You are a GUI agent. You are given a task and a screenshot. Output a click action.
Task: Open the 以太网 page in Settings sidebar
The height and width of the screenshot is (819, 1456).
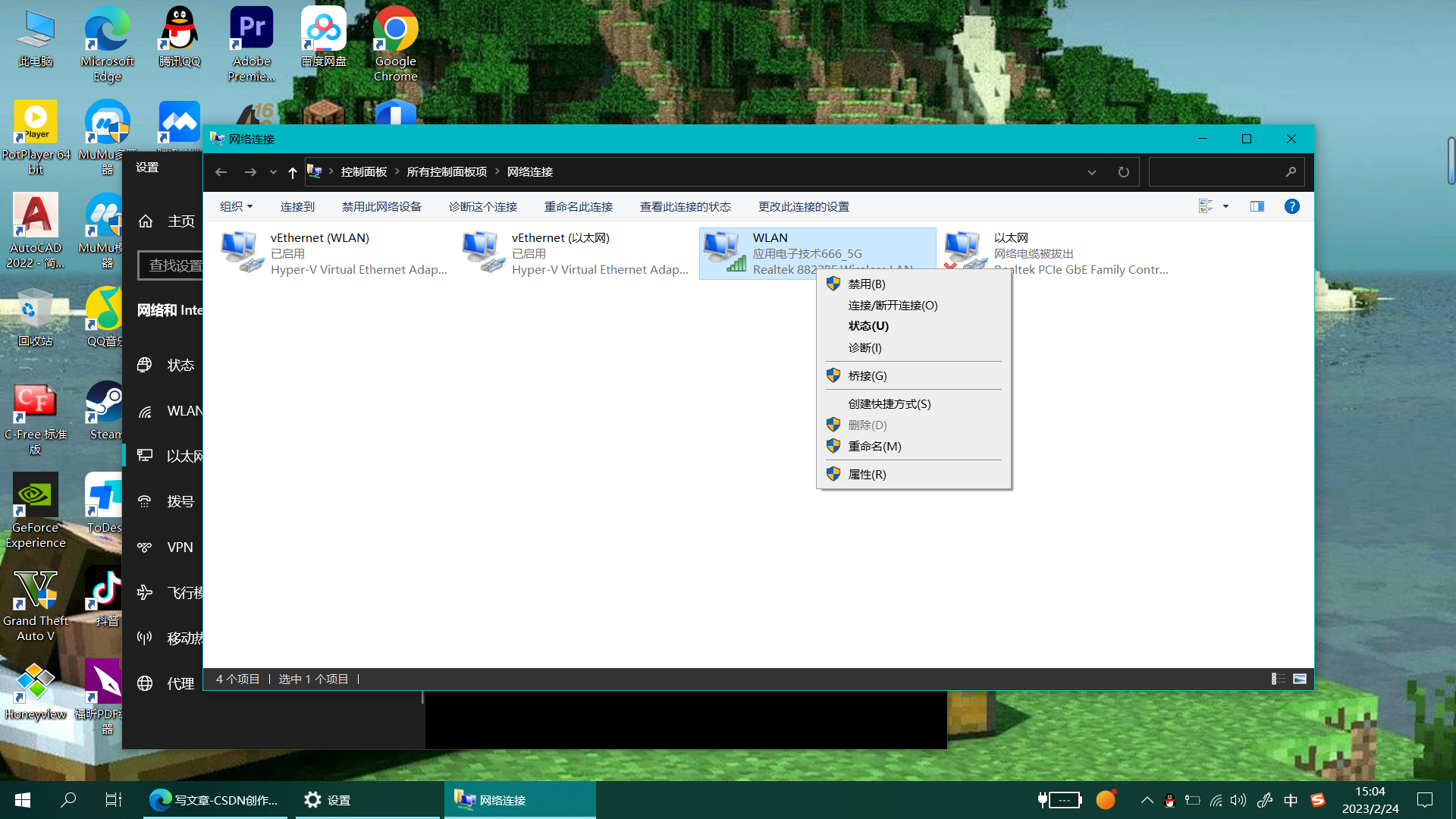coord(184,456)
